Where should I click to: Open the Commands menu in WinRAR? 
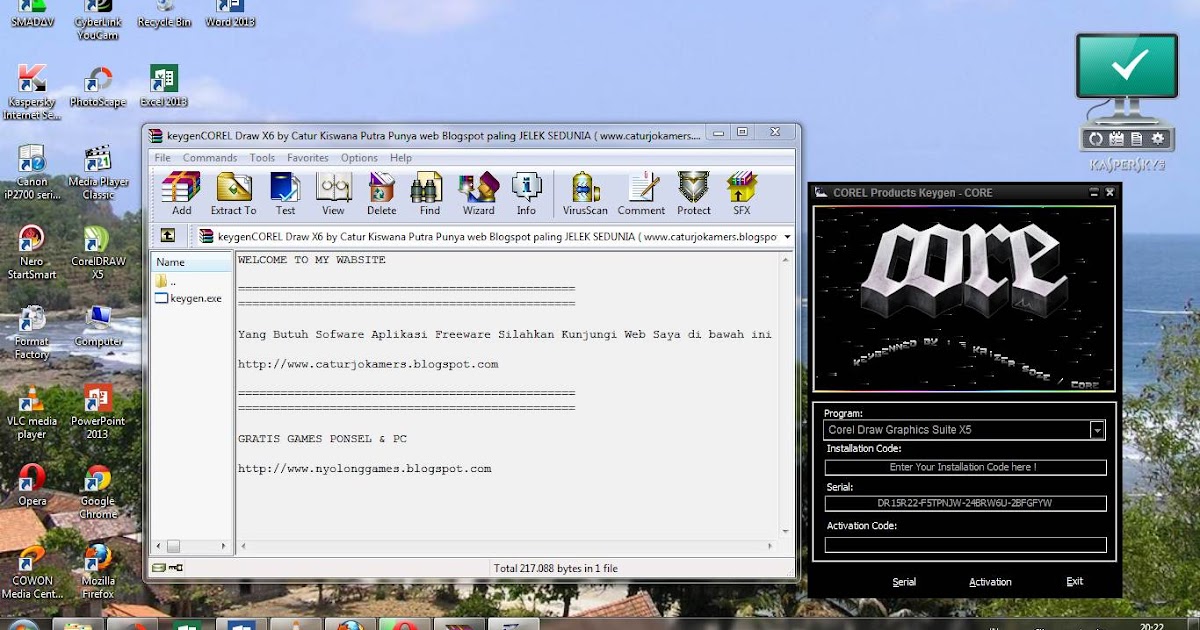(210, 158)
